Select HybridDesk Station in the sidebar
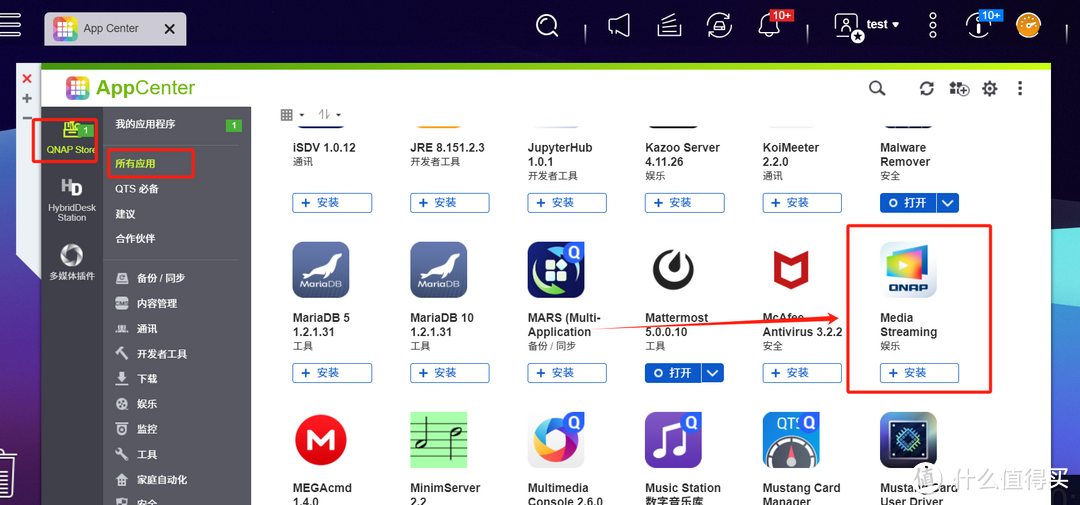The image size is (1080, 505). [72, 200]
